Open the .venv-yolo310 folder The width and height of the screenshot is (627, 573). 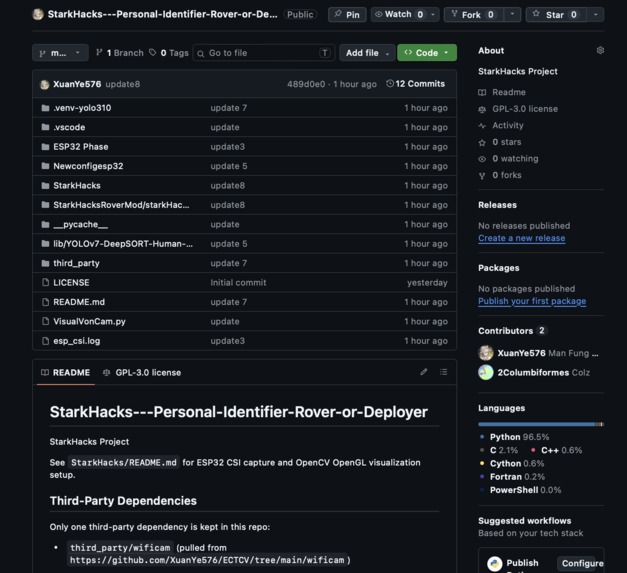pos(82,108)
